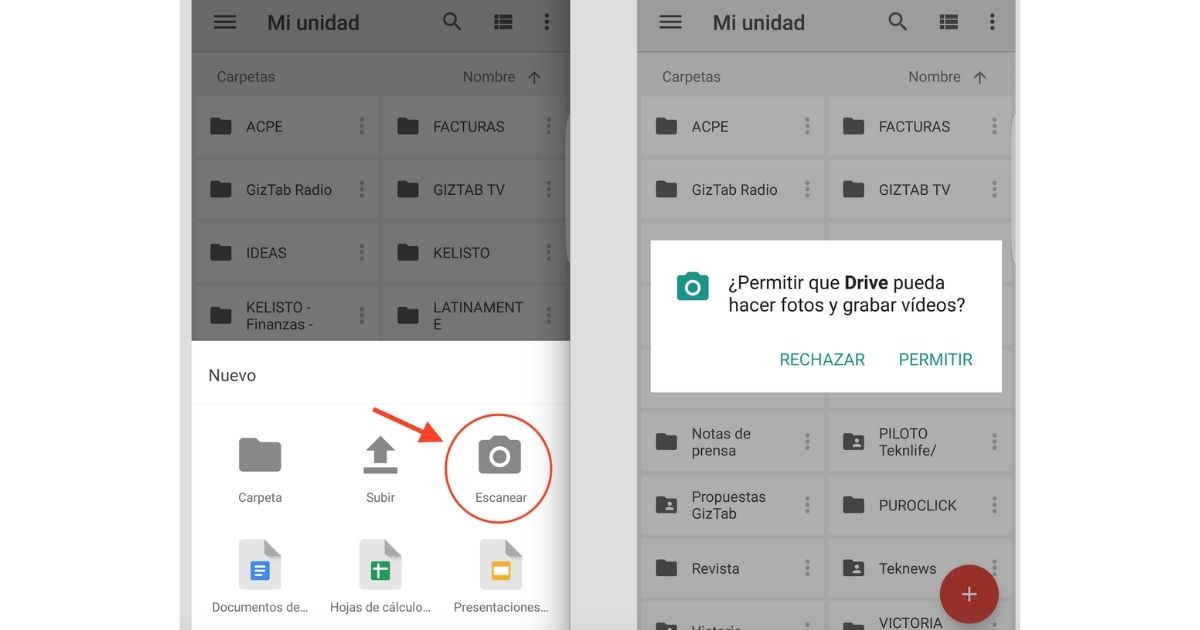This screenshot has width=1200, height=630.
Task: Tap search icon in left phone screen
Action: point(452,22)
